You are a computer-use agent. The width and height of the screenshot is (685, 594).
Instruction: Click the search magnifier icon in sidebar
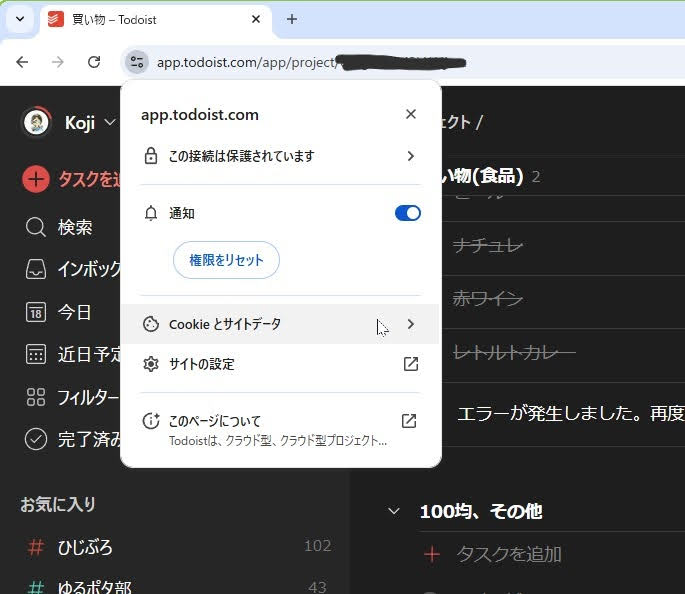tap(36, 227)
